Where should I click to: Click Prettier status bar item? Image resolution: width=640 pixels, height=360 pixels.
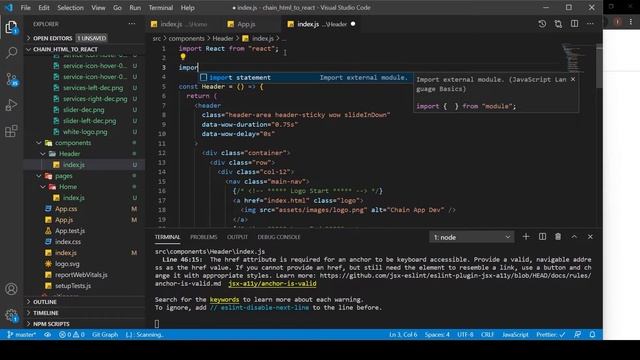551,335
